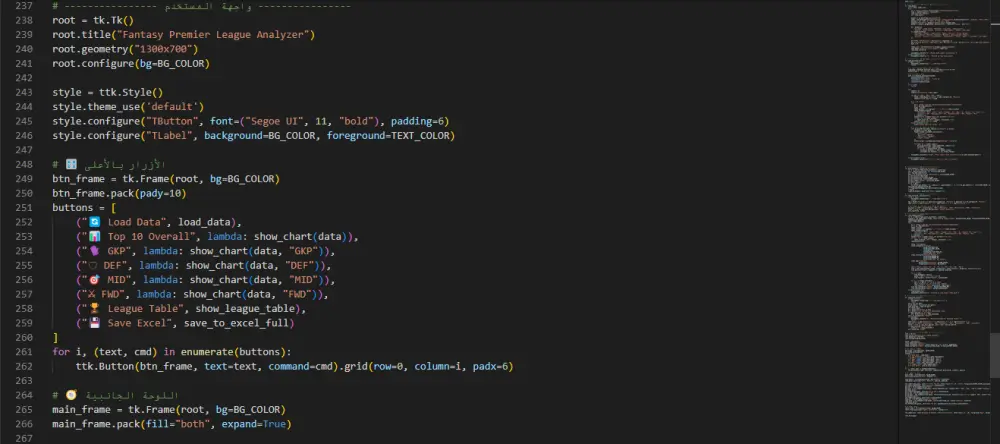Click the Arabic comment text on line 237
Screen dimensions: 1000x444
[x=209, y=6]
